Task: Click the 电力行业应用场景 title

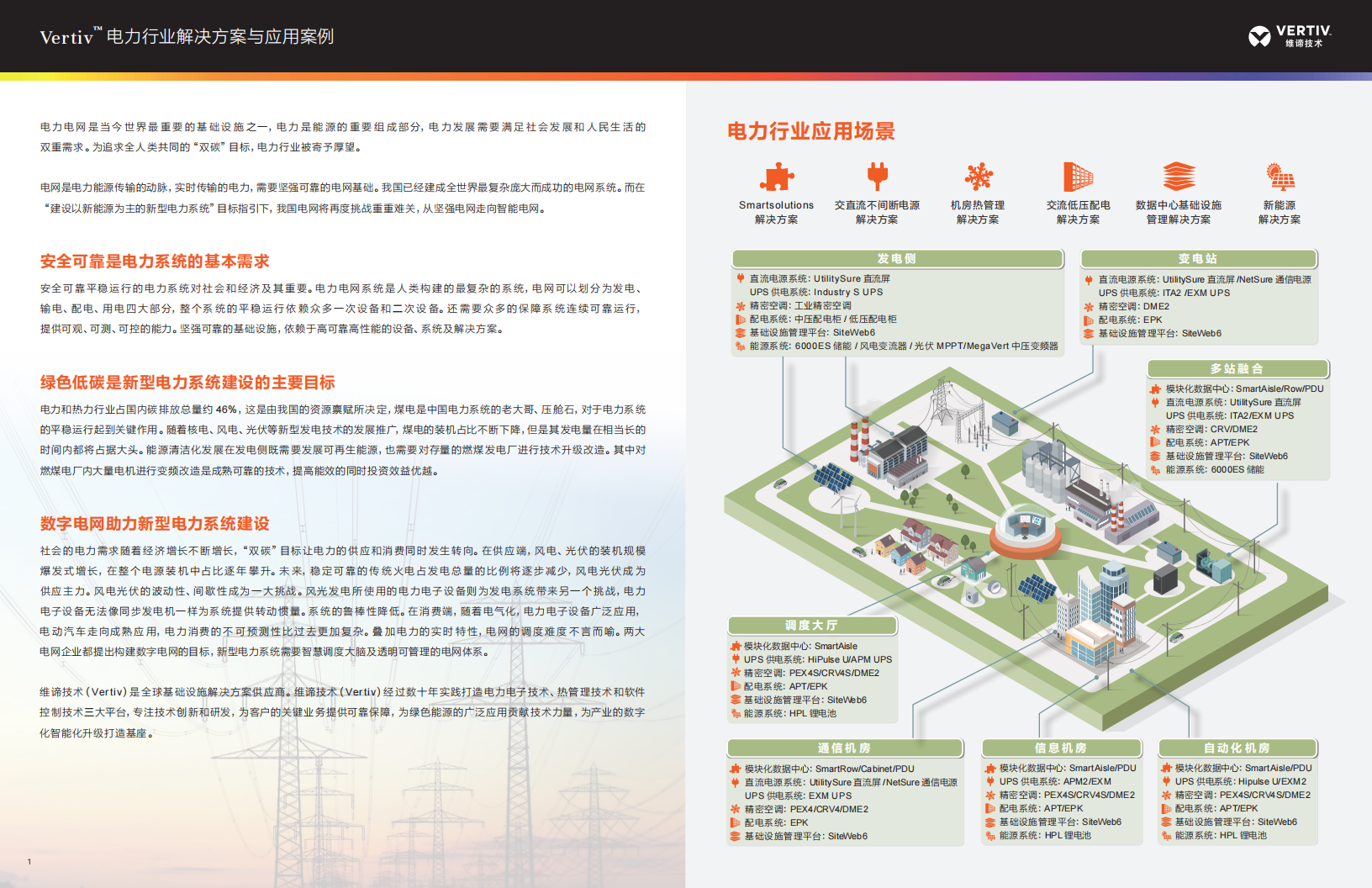Action: pyautogui.click(x=810, y=131)
